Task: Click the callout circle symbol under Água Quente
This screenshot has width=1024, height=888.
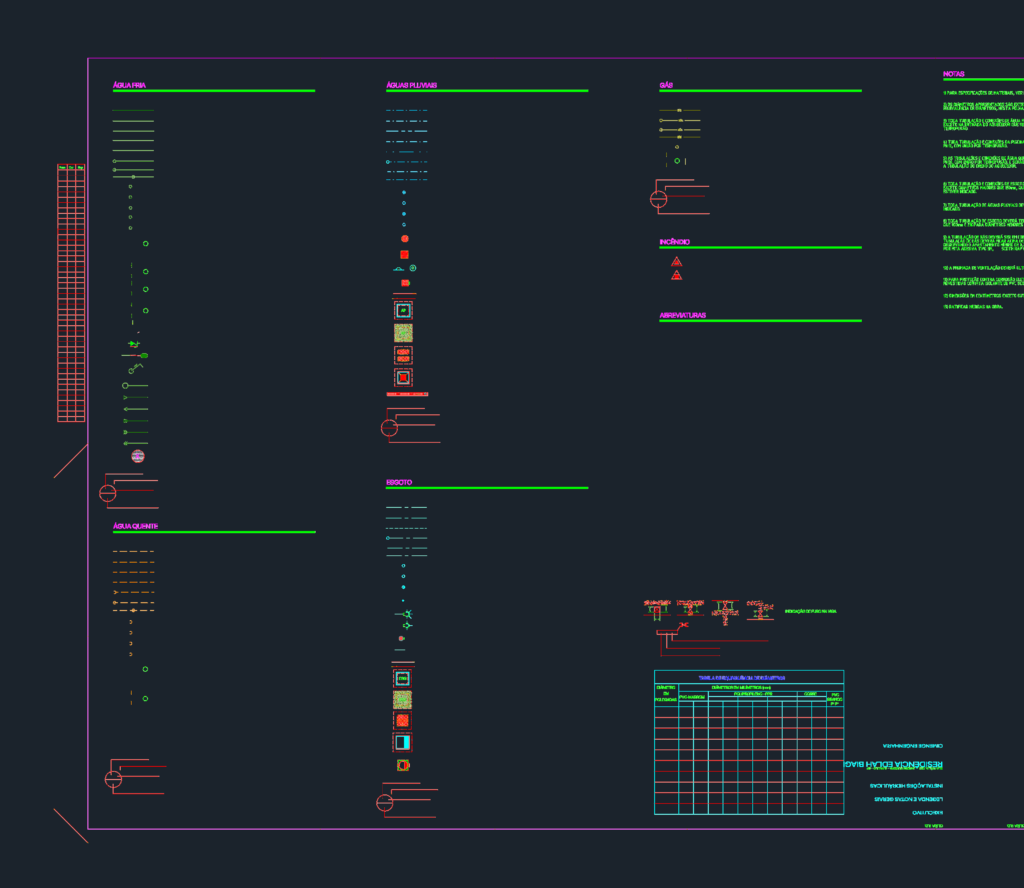Action: pos(114,779)
